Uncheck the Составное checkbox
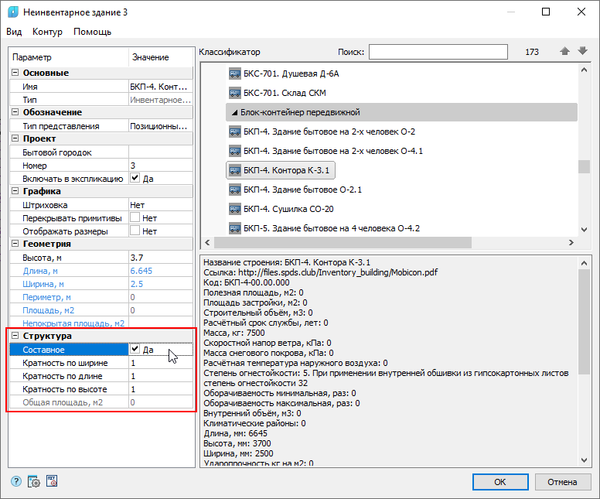600x499 pixels. pyautogui.click(x=135, y=349)
